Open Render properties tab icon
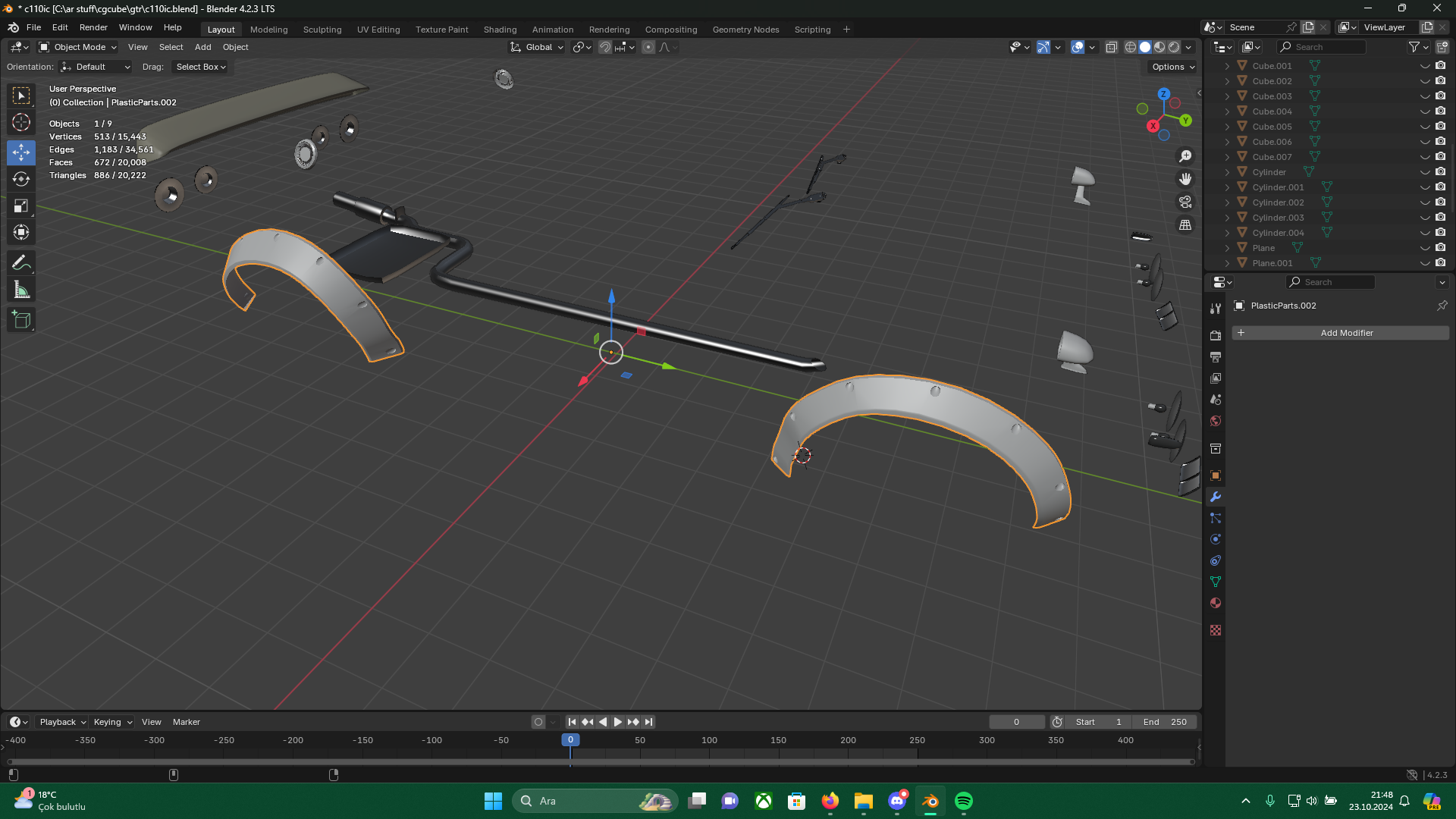 [1216, 336]
